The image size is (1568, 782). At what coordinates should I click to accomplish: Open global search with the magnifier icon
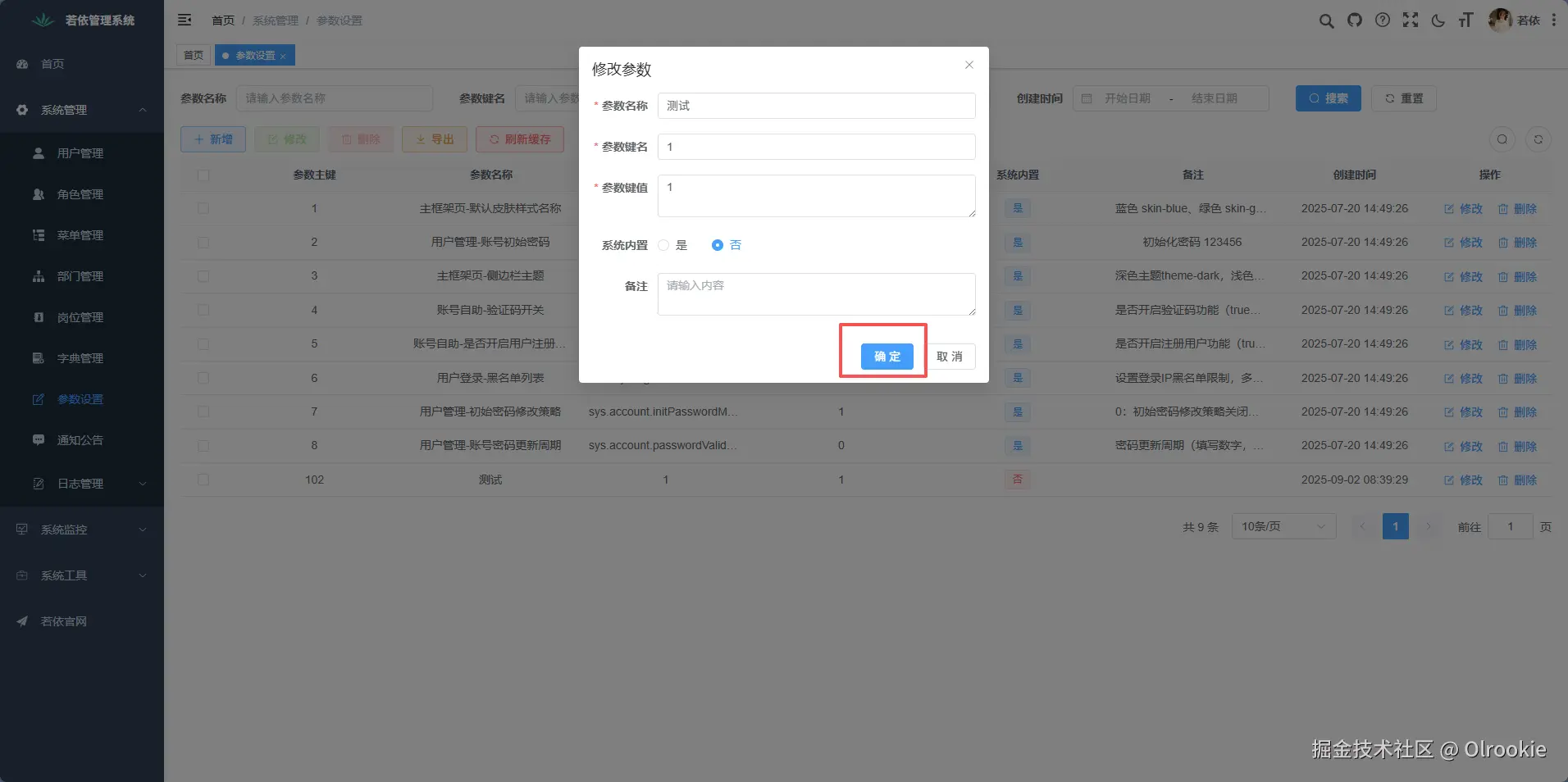pyautogui.click(x=1325, y=20)
